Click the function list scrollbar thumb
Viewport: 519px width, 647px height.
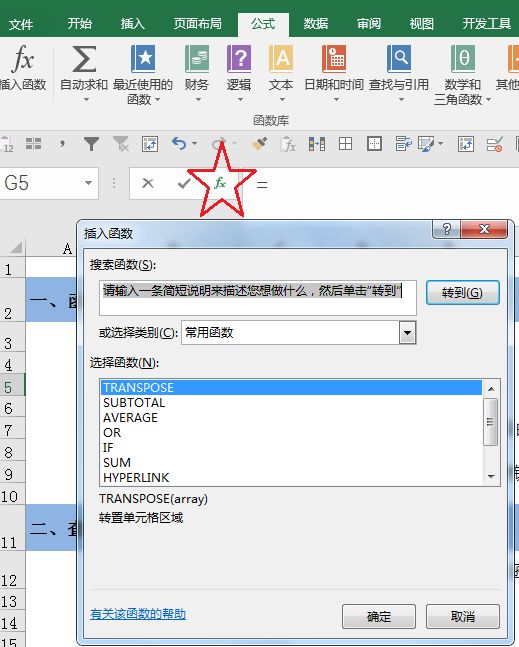pos(491,422)
